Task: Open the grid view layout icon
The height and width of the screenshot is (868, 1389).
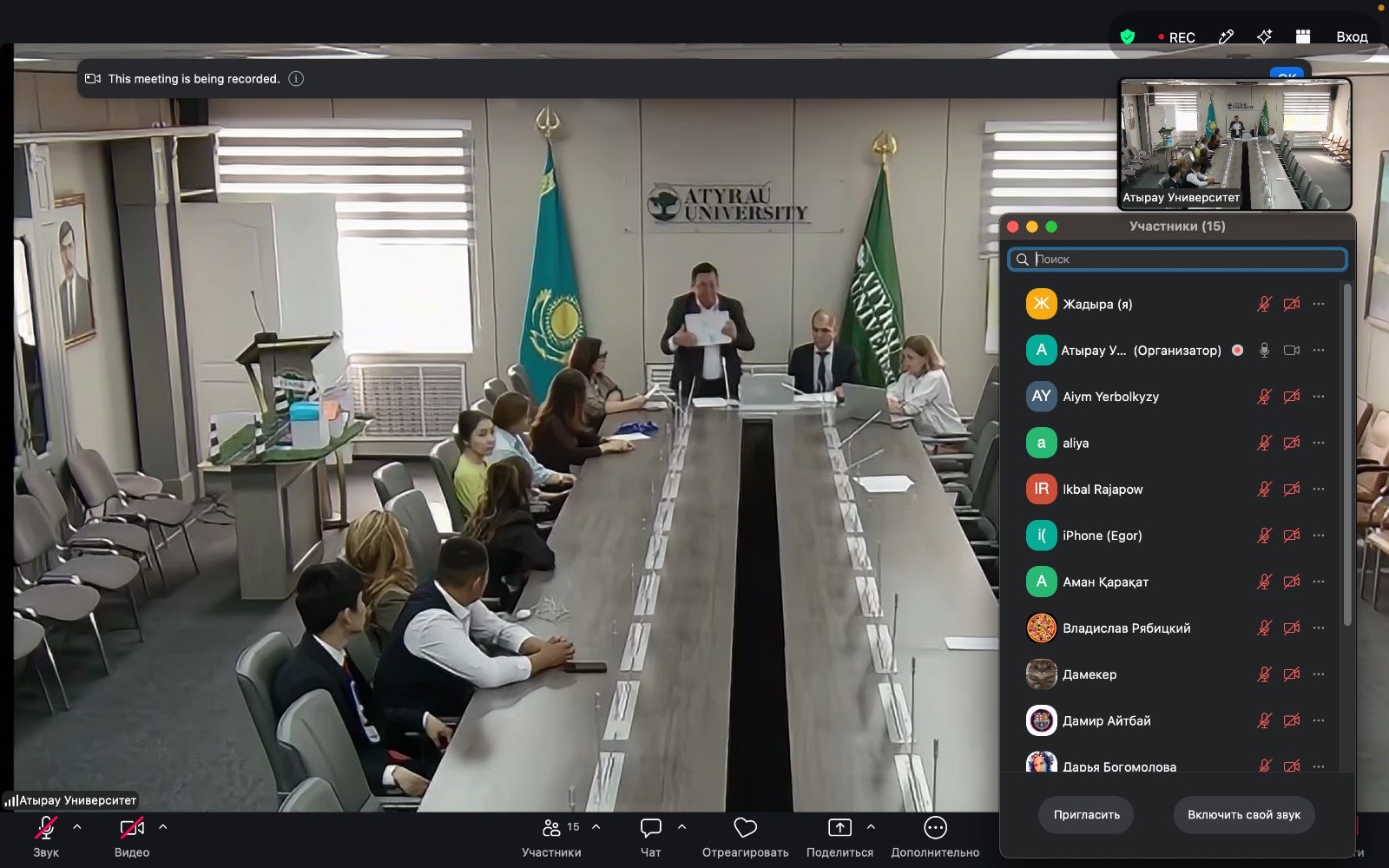Action: pyautogui.click(x=1303, y=36)
